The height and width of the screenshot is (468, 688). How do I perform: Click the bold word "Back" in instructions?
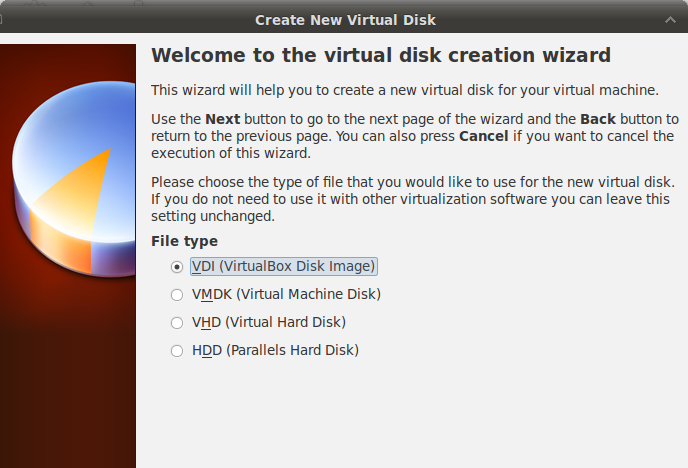[x=599, y=118]
